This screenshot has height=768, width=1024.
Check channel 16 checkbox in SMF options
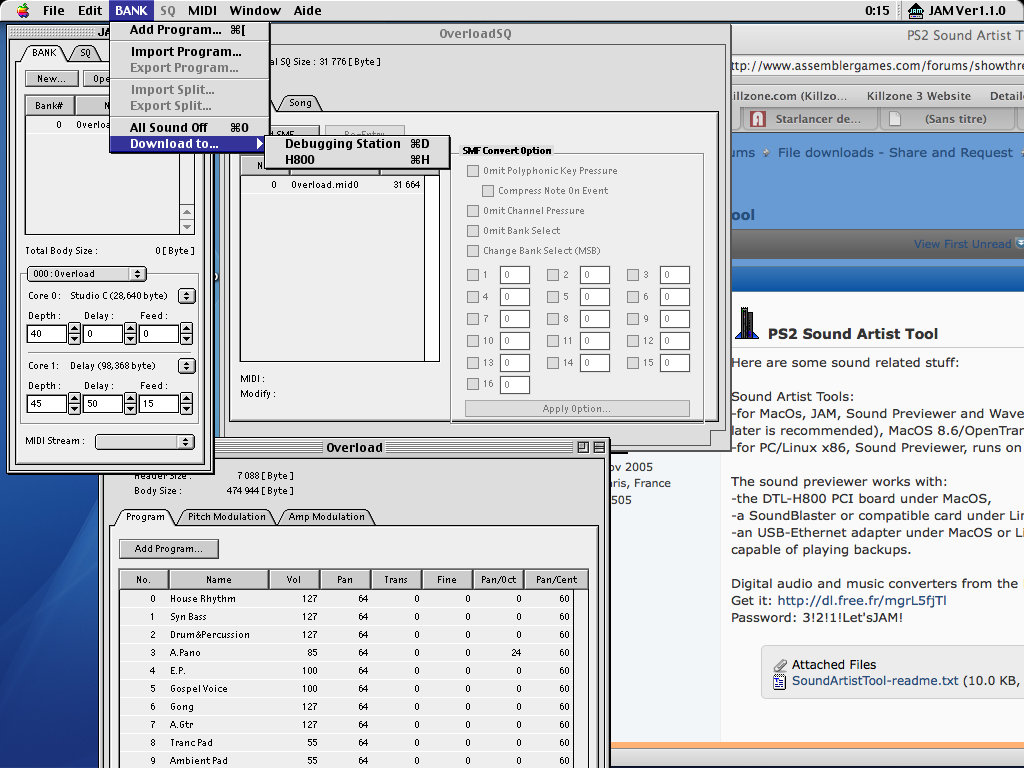click(473, 384)
